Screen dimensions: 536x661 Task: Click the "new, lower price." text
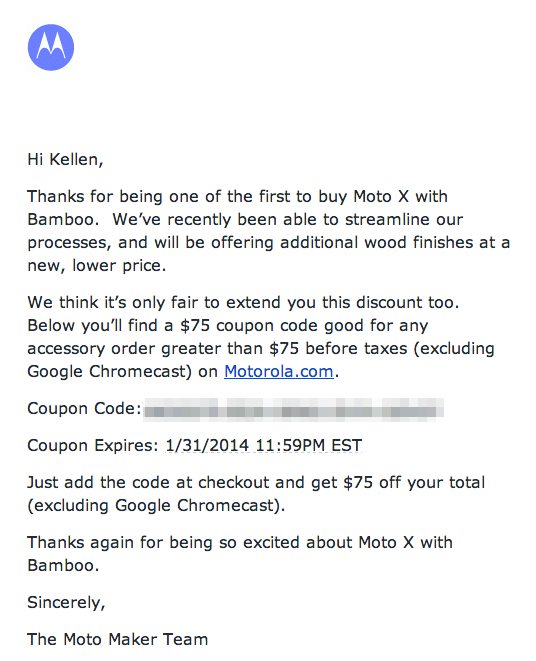click(x=97, y=266)
